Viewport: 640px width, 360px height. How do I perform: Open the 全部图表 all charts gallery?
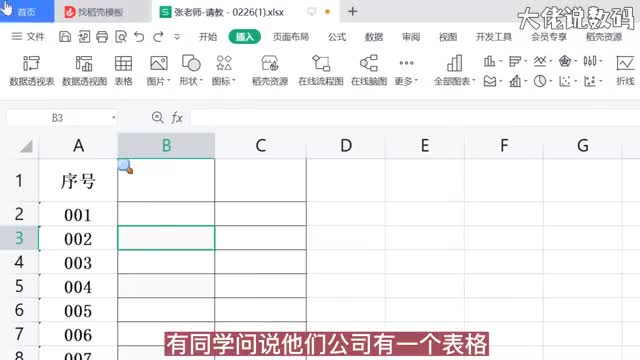pyautogui.click(x=454, y=70)
